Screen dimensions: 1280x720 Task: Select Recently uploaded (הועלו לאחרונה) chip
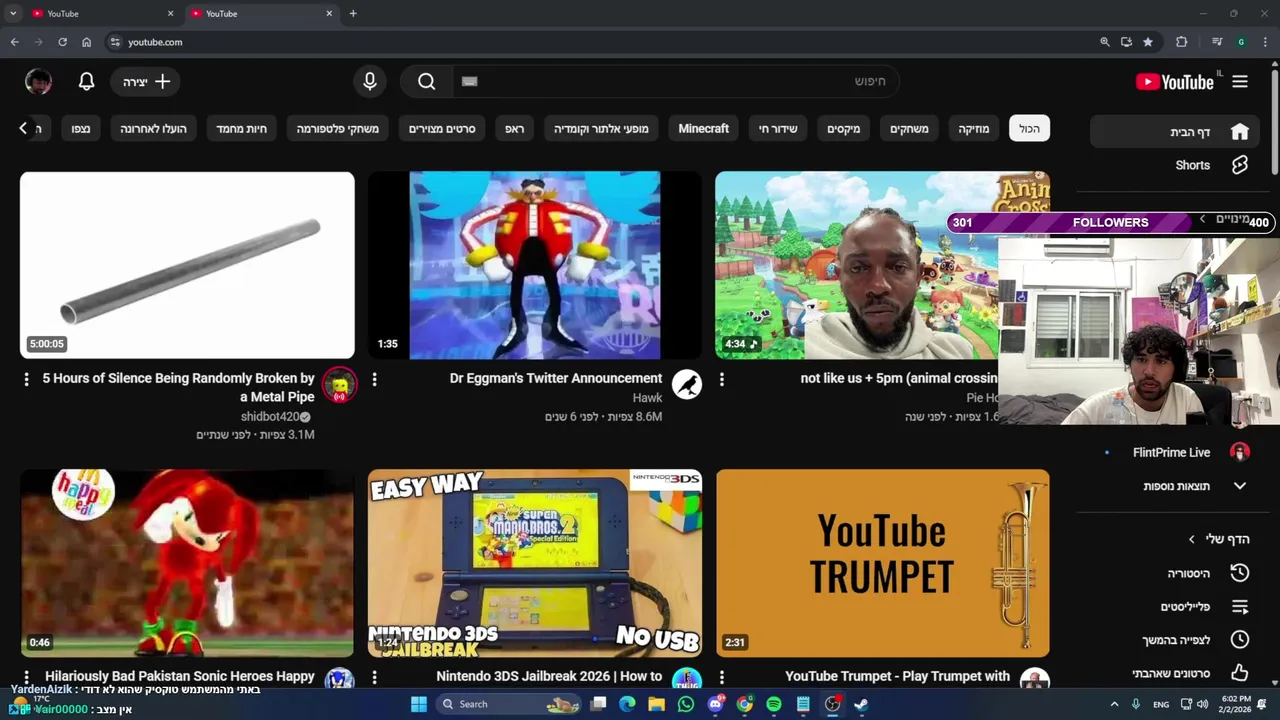pyautogui.click(x=153, y=129)
